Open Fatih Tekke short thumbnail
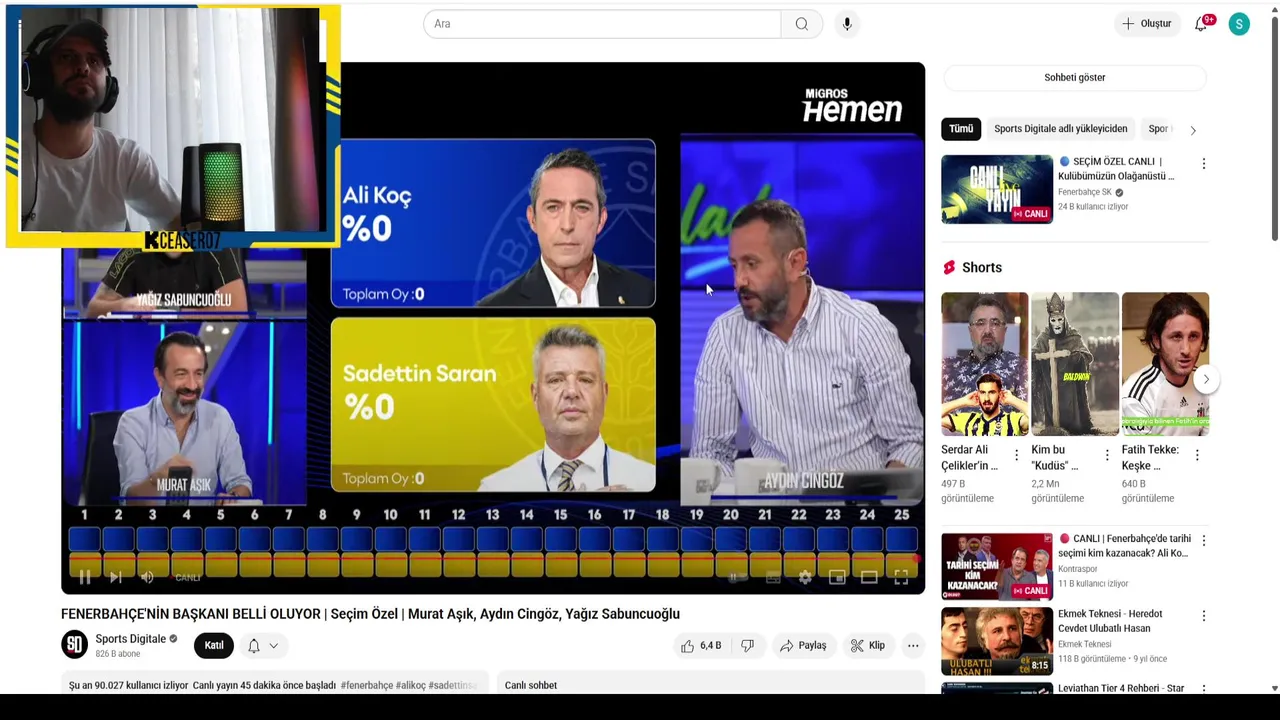Viewport: 1280px width, 720px height. point(1165,364)
